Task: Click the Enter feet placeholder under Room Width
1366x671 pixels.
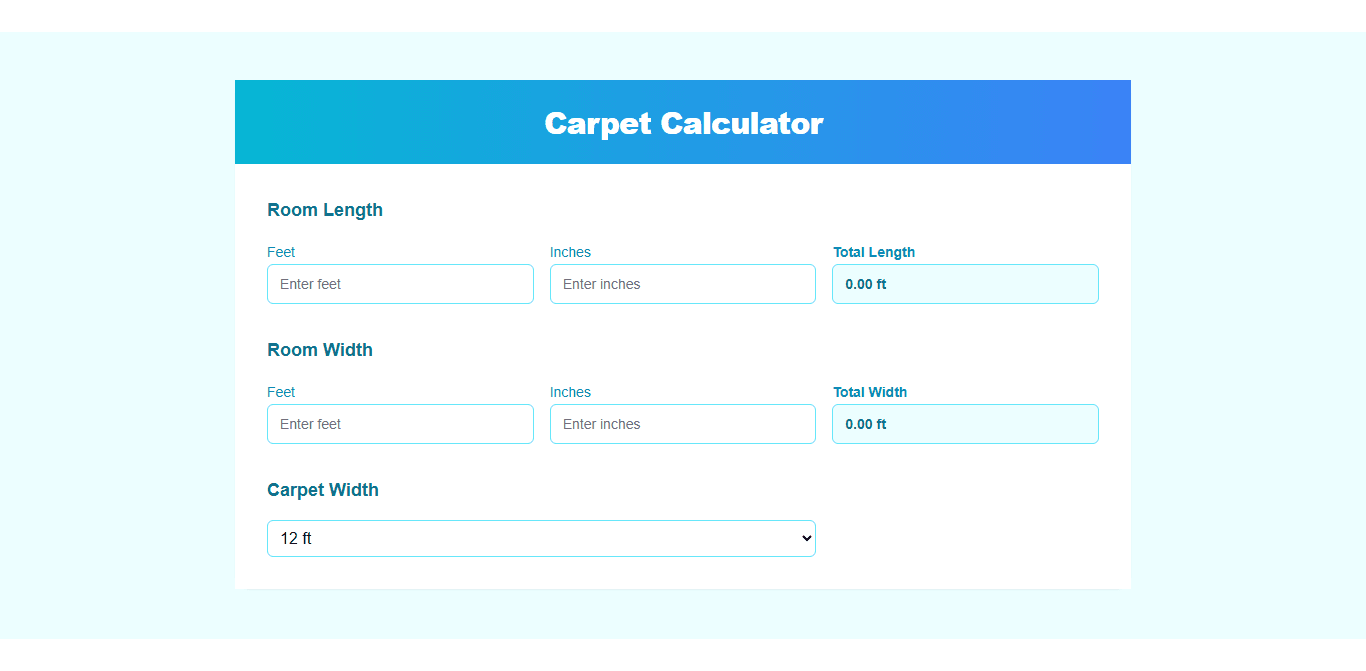Action: 308,424
